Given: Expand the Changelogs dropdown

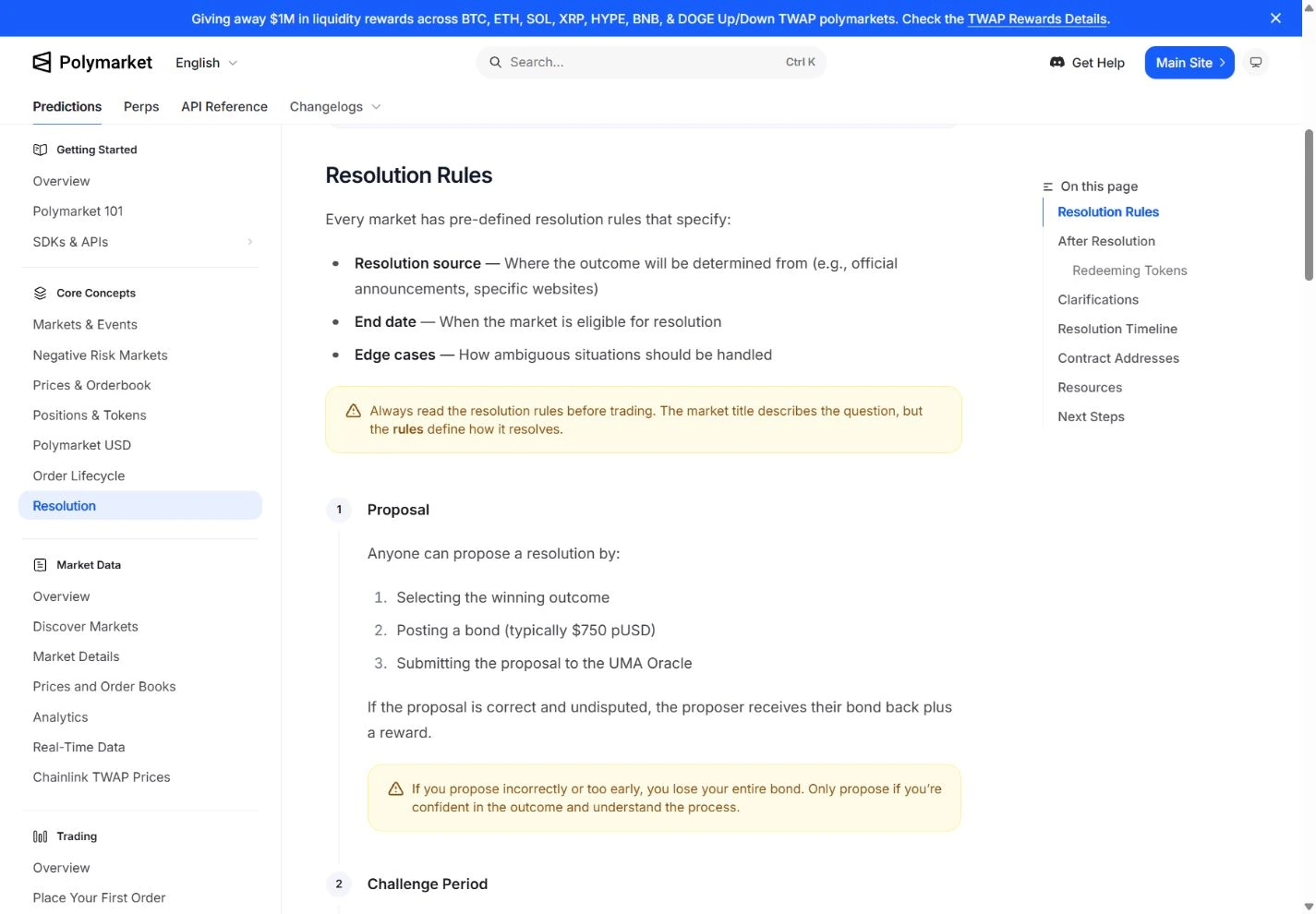Looking at the screenshot, I should pyautogui.click(x=335, y=107).
